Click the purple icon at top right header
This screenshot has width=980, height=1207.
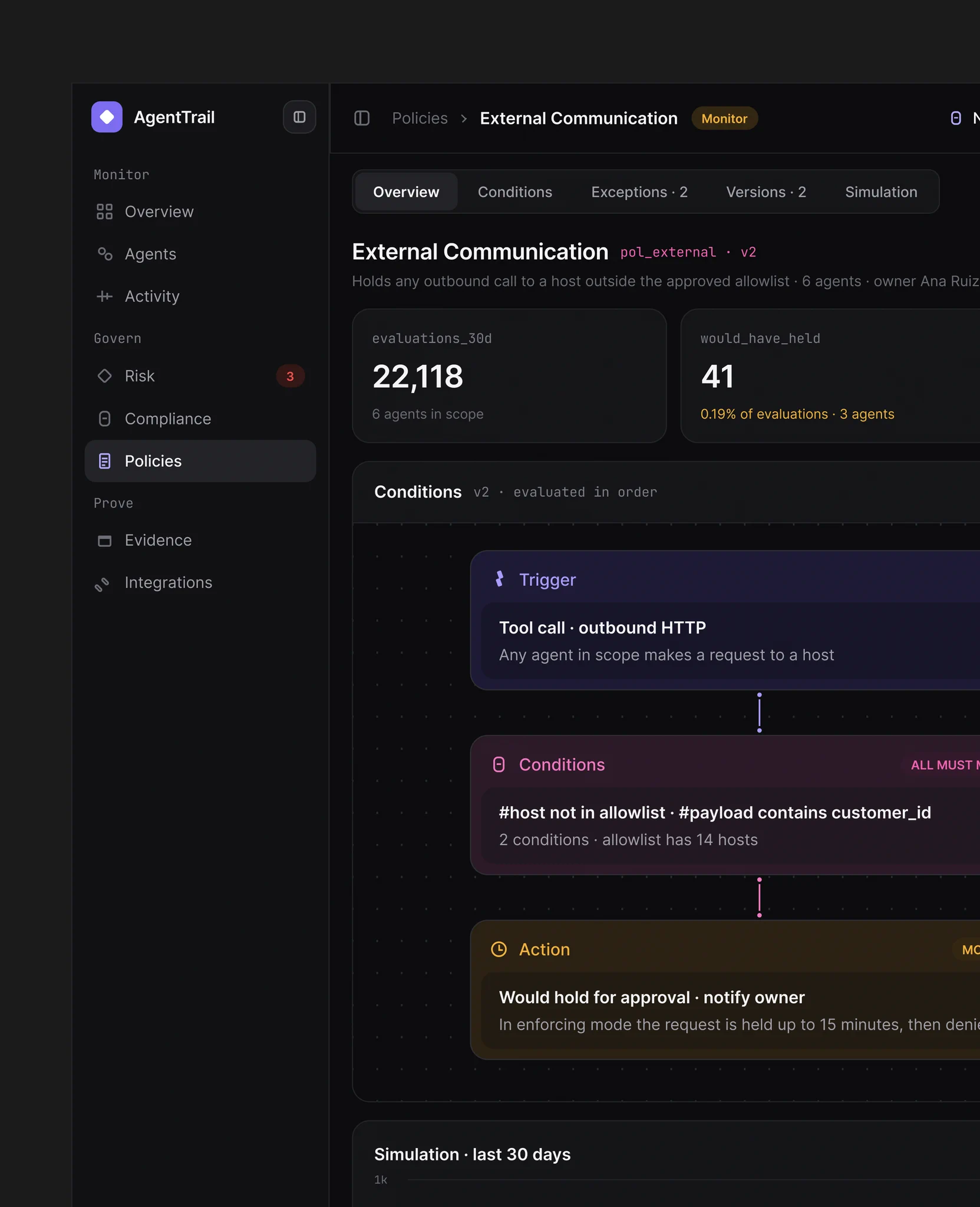[956, 118]
